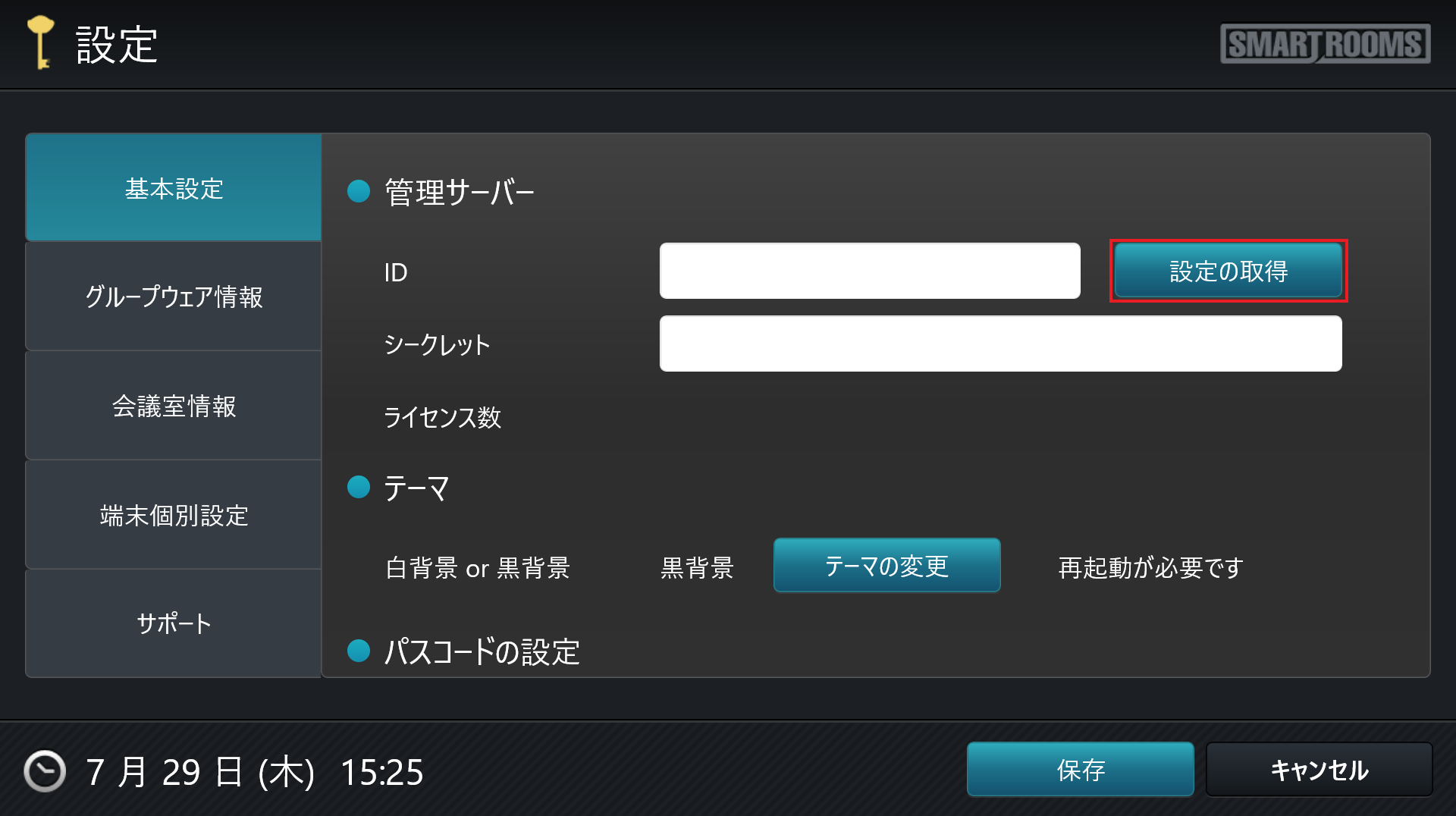Click the blue bullet beside テーマ
The image size is (1456, 816).
[358, 487]
